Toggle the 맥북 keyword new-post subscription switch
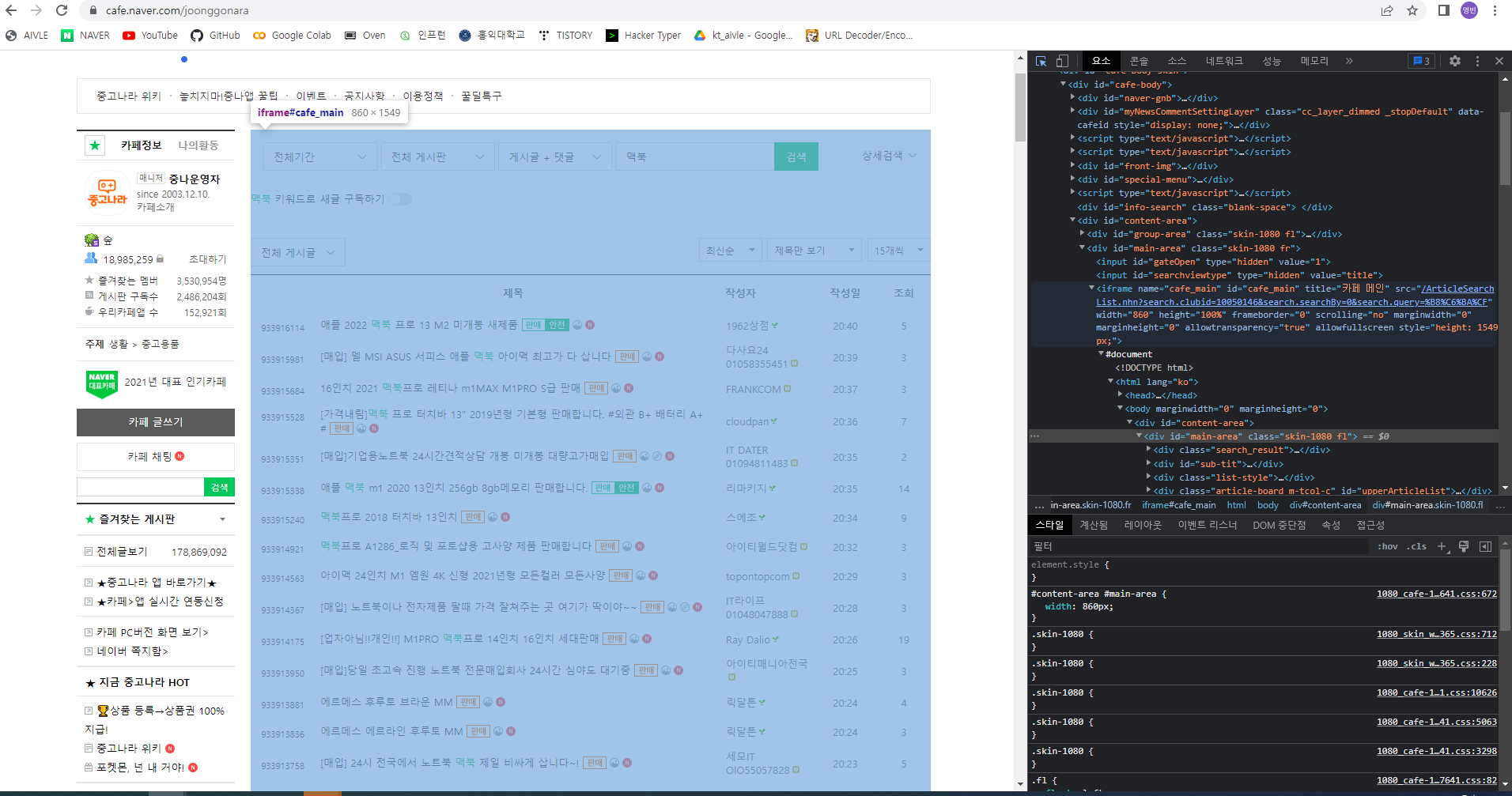This screenshot has height=796, width=1512. [400, 199]
